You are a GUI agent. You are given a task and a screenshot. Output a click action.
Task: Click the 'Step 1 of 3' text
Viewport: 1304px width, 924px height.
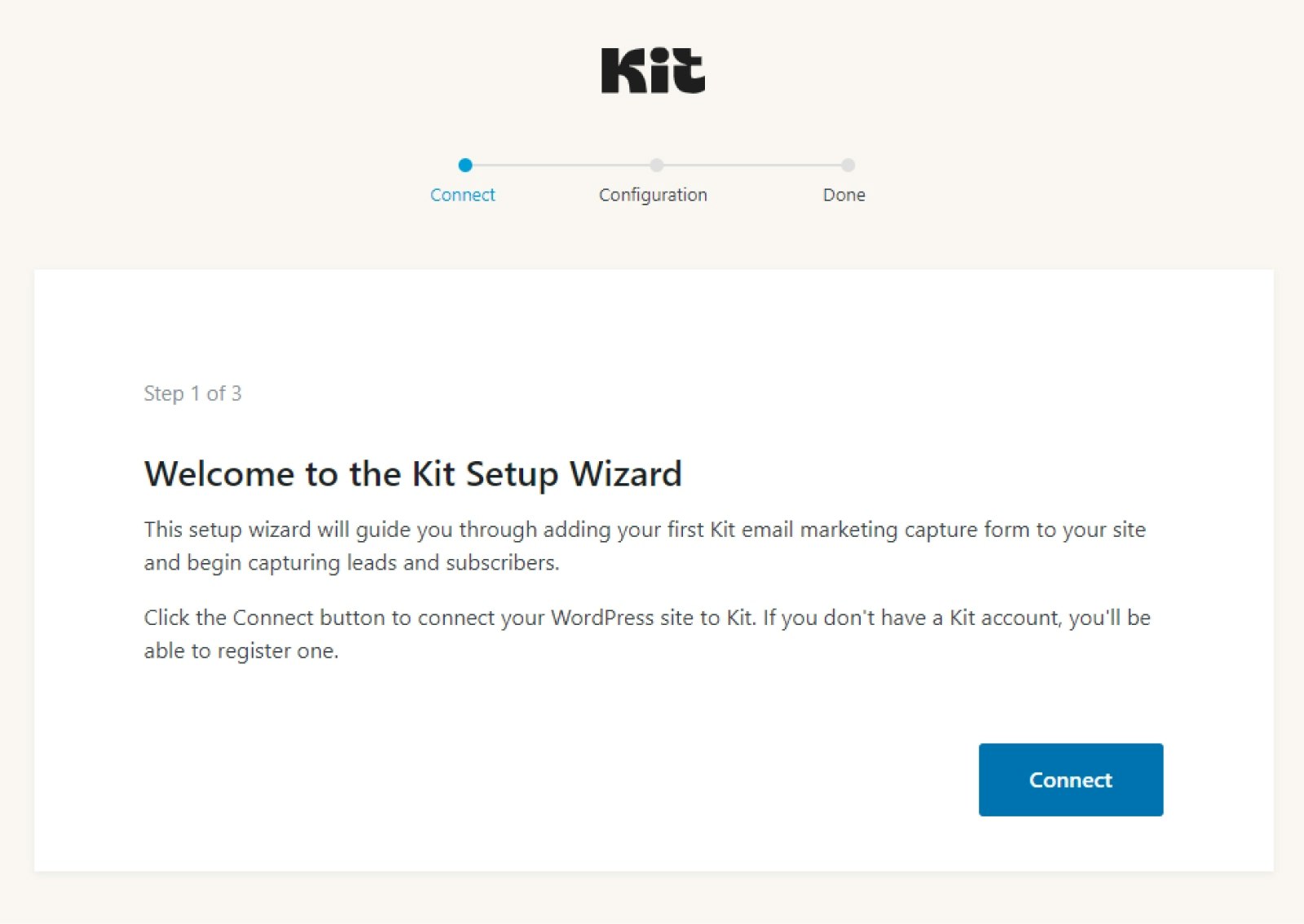tap(192, 394)
